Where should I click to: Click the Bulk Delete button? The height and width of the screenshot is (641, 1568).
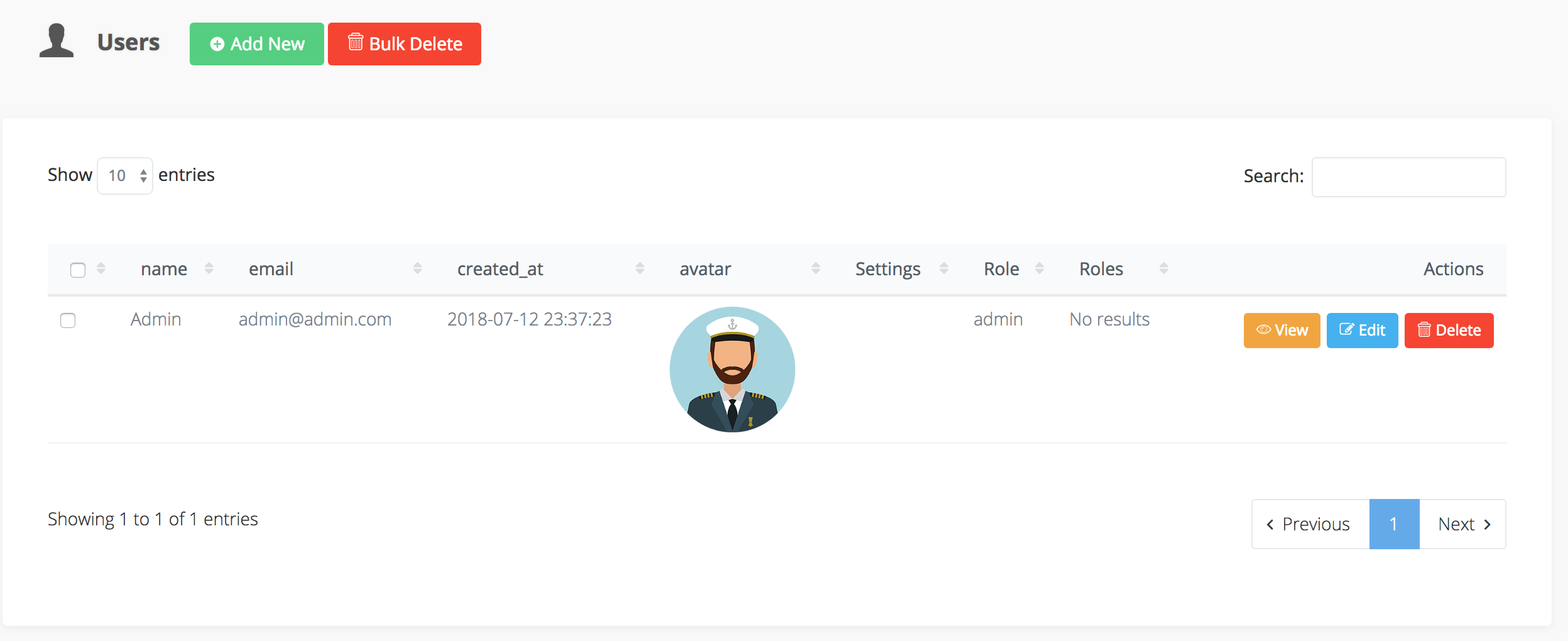point(405,44)
